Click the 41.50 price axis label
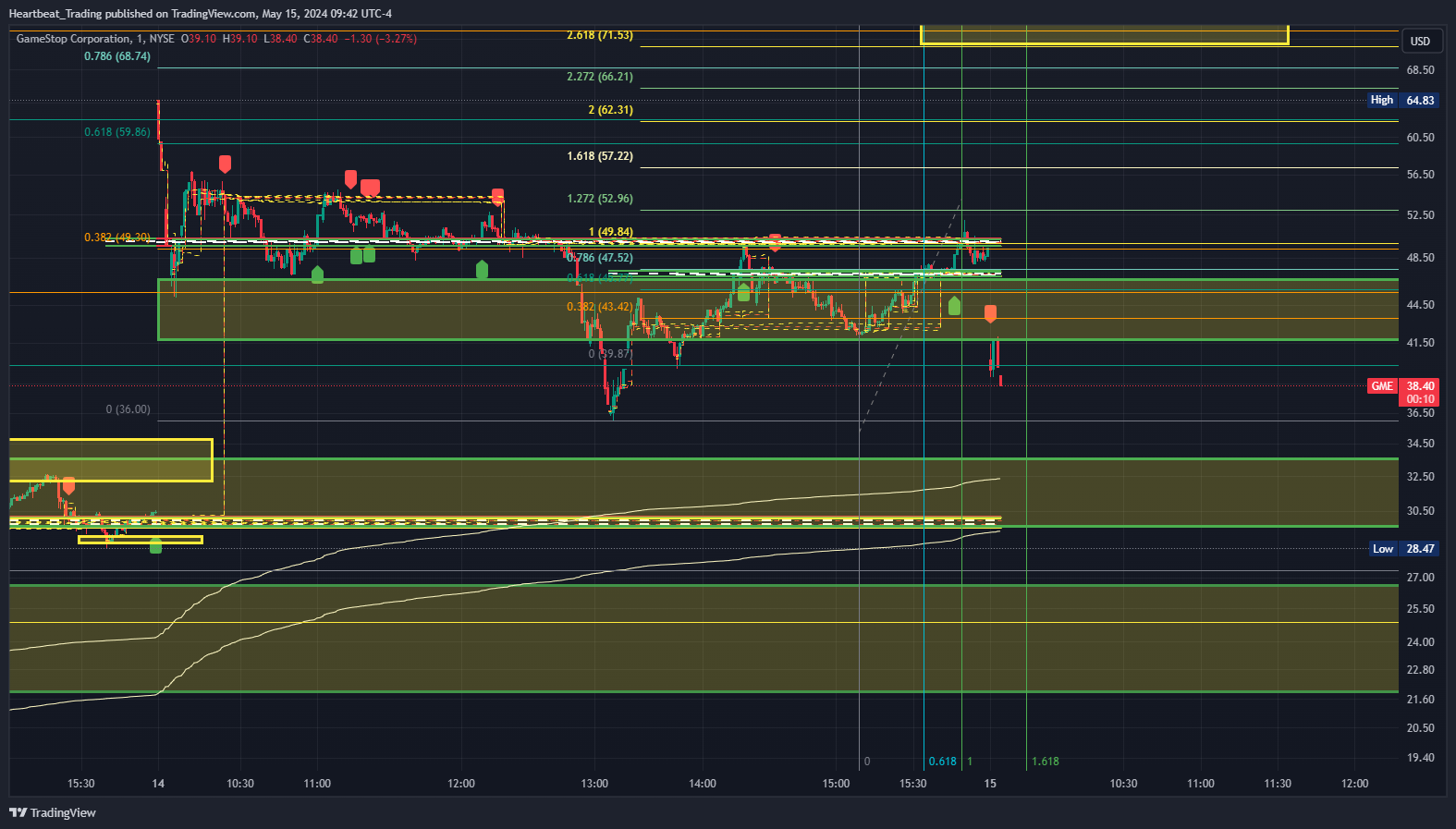This screenshot has height=829, width=1456. pos(1420,343)
